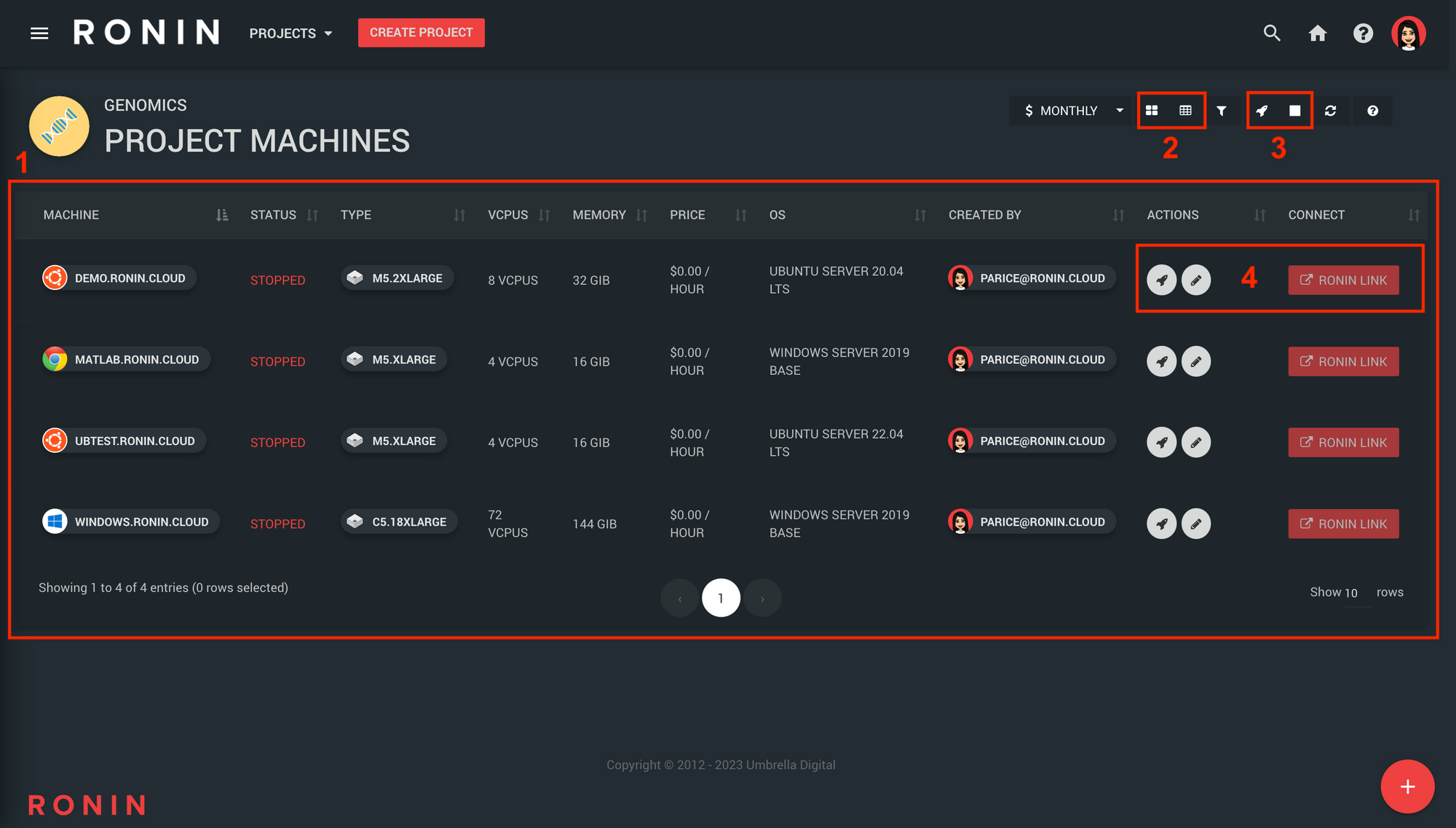Launch demo.ronin.cloud with rocket action

pyautogui.click(x=1162, y=280)
